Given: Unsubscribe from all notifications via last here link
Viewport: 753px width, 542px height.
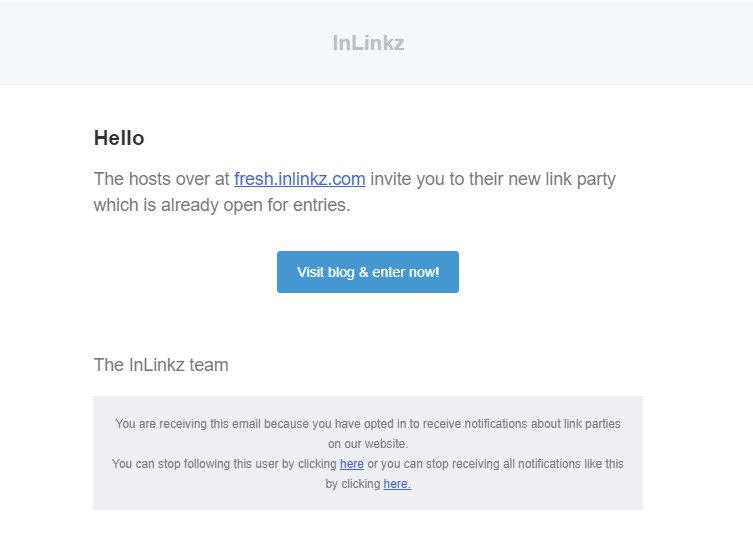Looking at the screenshot, I should tap(397, 484).
